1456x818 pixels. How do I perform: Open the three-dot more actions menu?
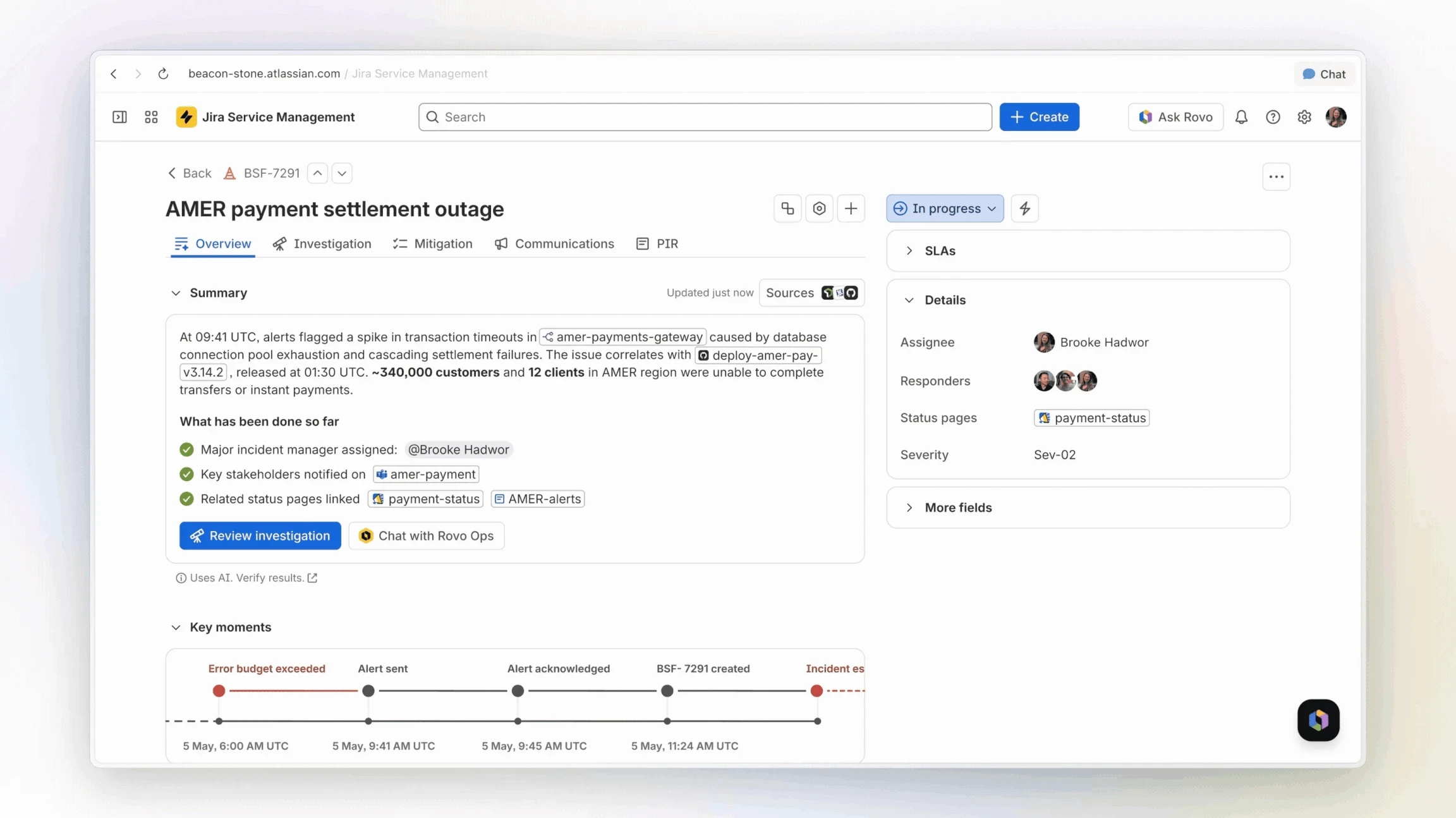pyautogui.click(x=1277, y=176)
